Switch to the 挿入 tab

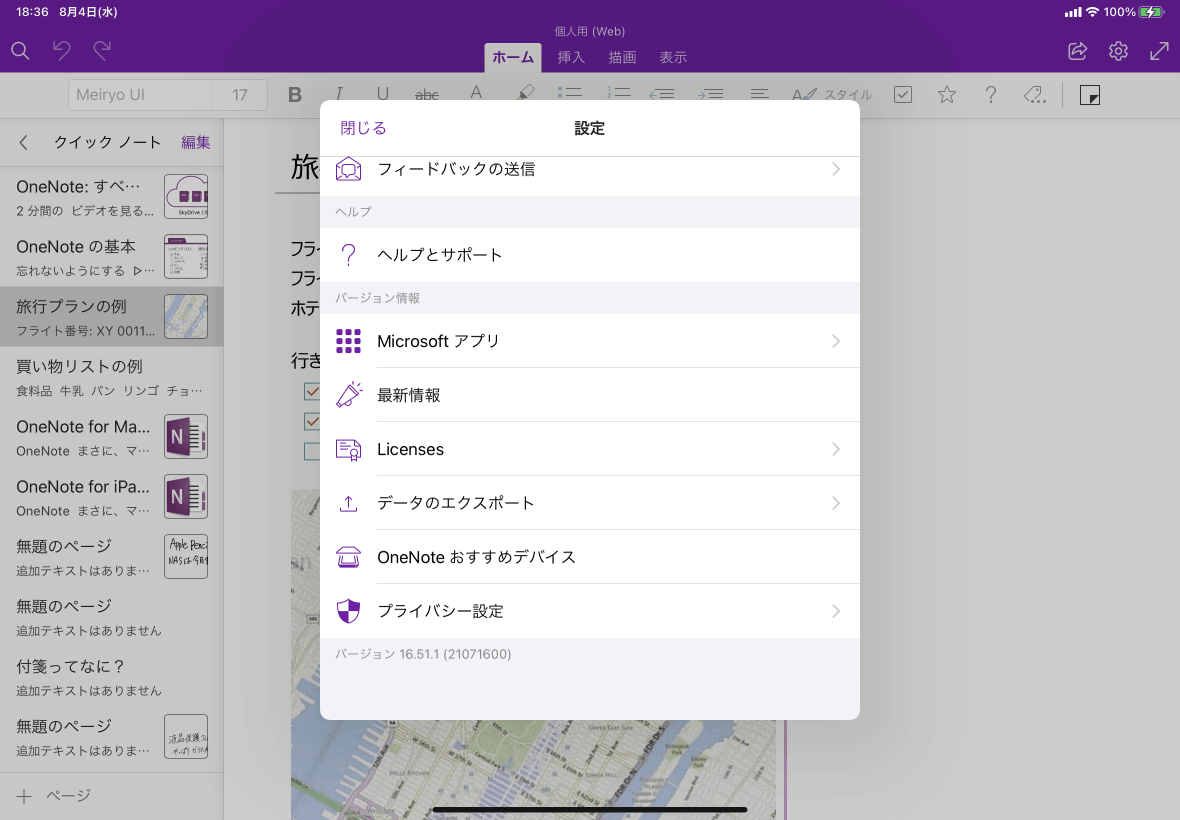(x=571, y=57)
